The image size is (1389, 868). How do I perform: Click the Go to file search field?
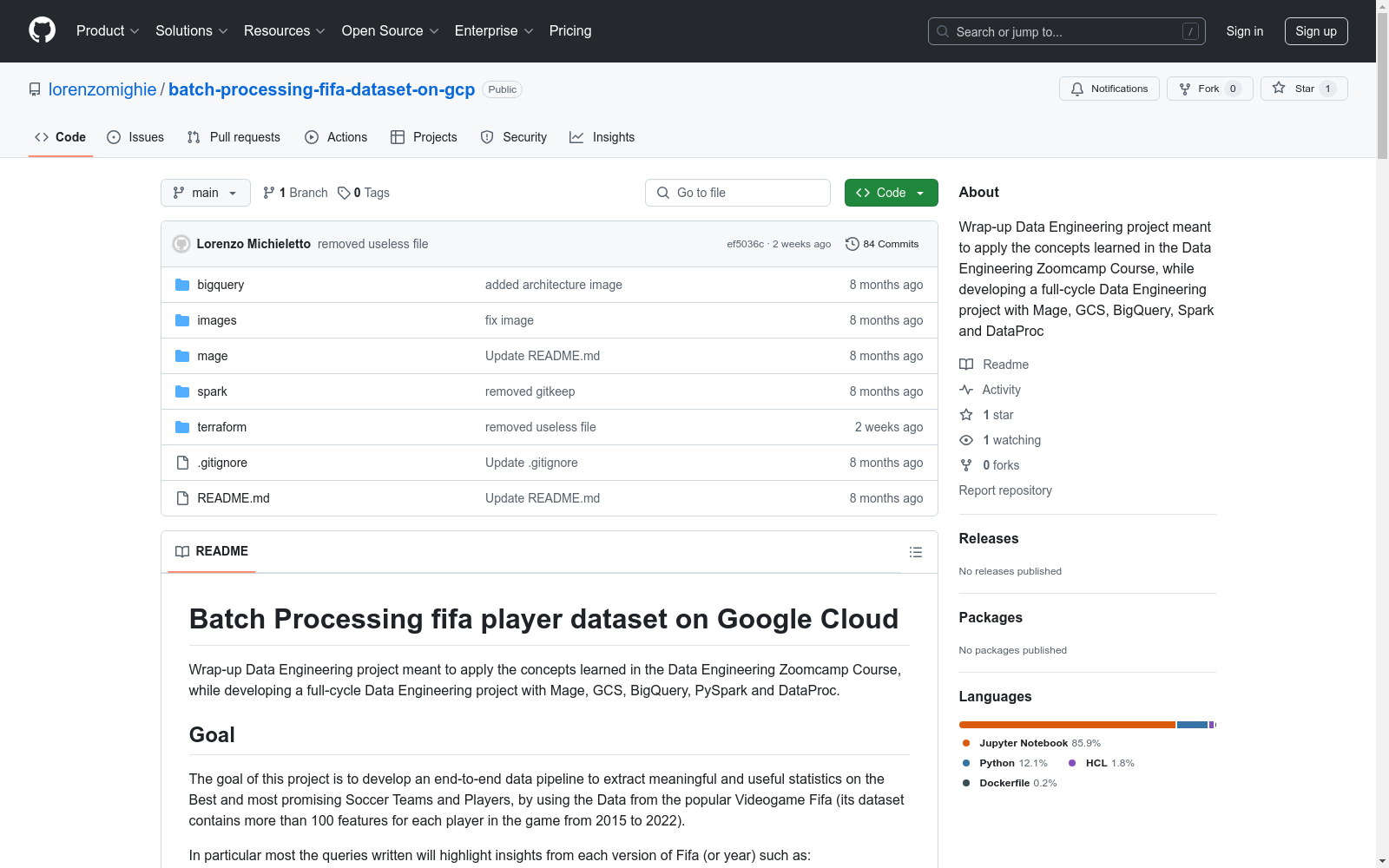[738, 193]
